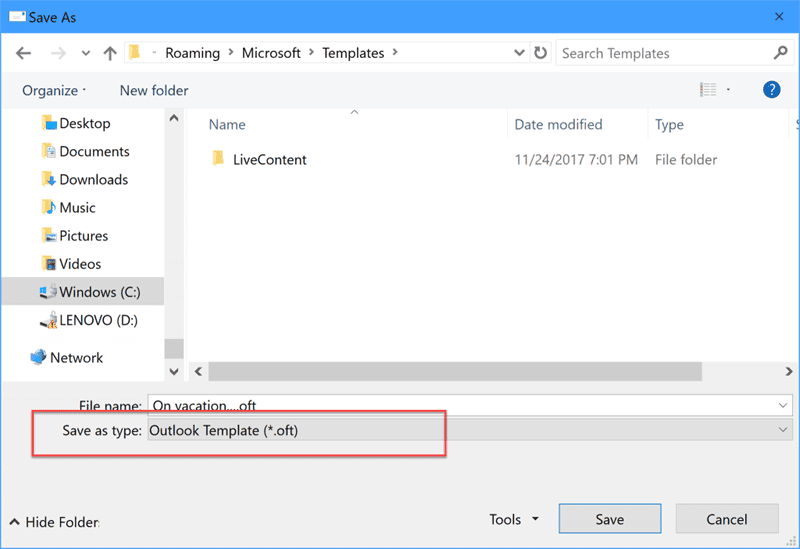800x549 pixels.
Task: Click the search magnifier icon
Action: tap(781, 53)
